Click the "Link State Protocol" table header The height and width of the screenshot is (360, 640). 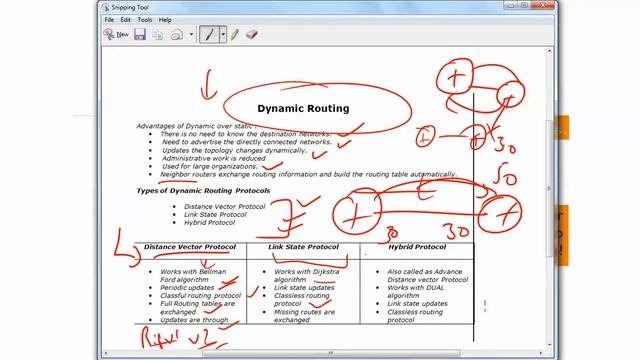[x=303, y=247]
